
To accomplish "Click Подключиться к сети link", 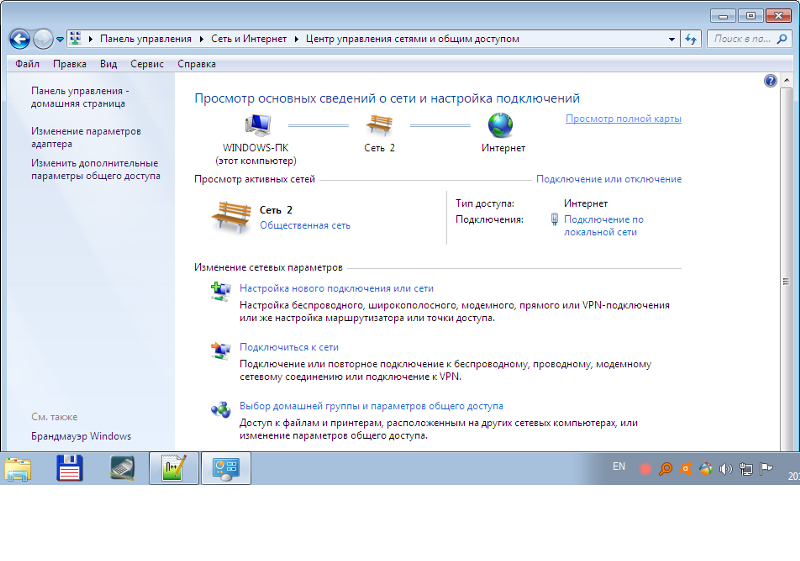I will 289,347.
